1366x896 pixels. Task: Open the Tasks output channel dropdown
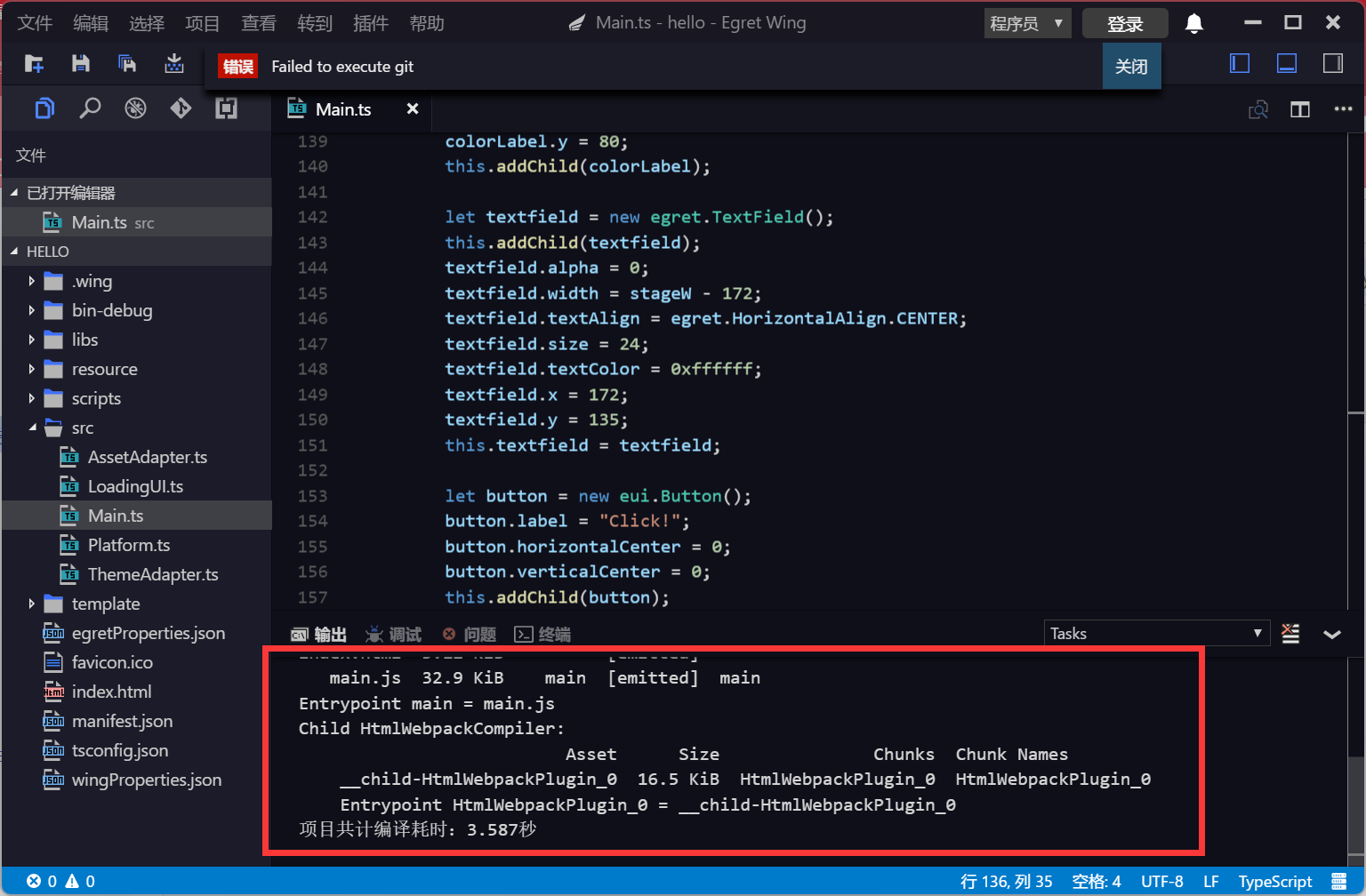coord(1156,634)
